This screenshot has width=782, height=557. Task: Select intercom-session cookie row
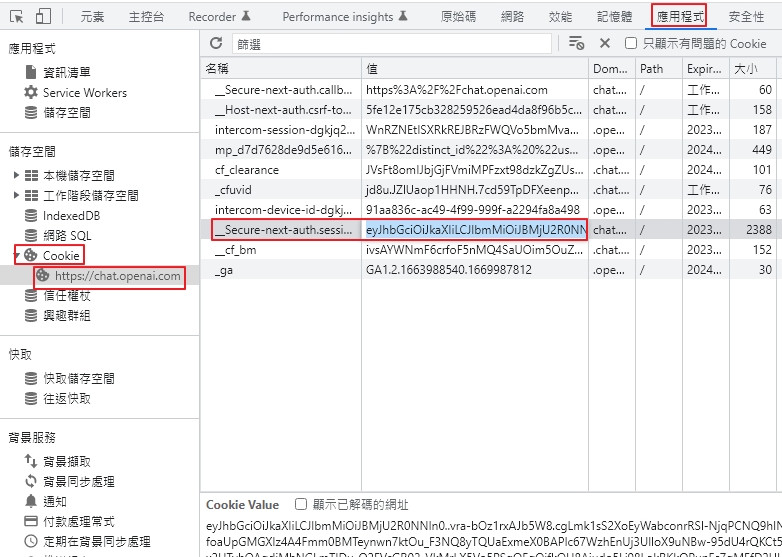tap(489, 130)
